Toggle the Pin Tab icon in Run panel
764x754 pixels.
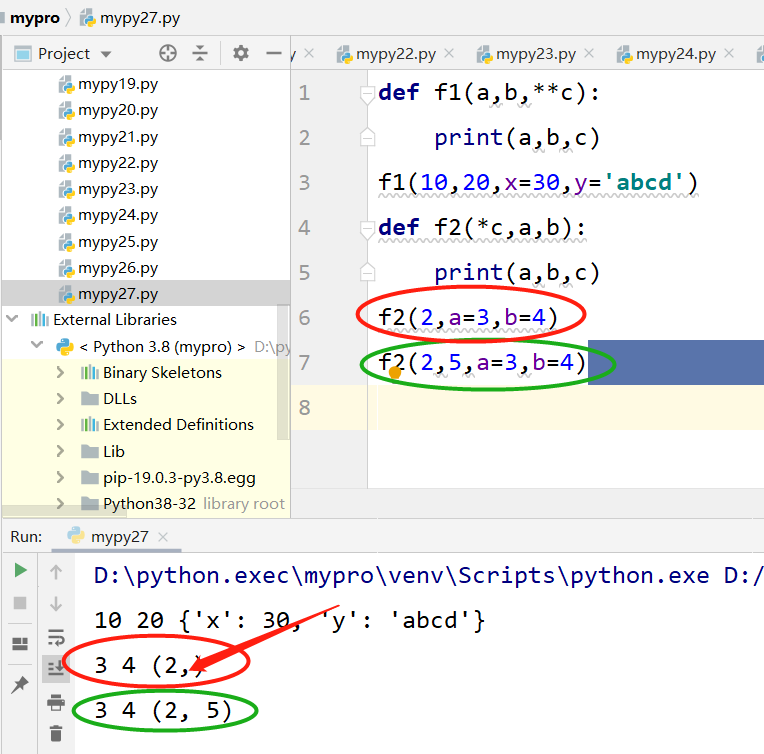tap(20, 685)
